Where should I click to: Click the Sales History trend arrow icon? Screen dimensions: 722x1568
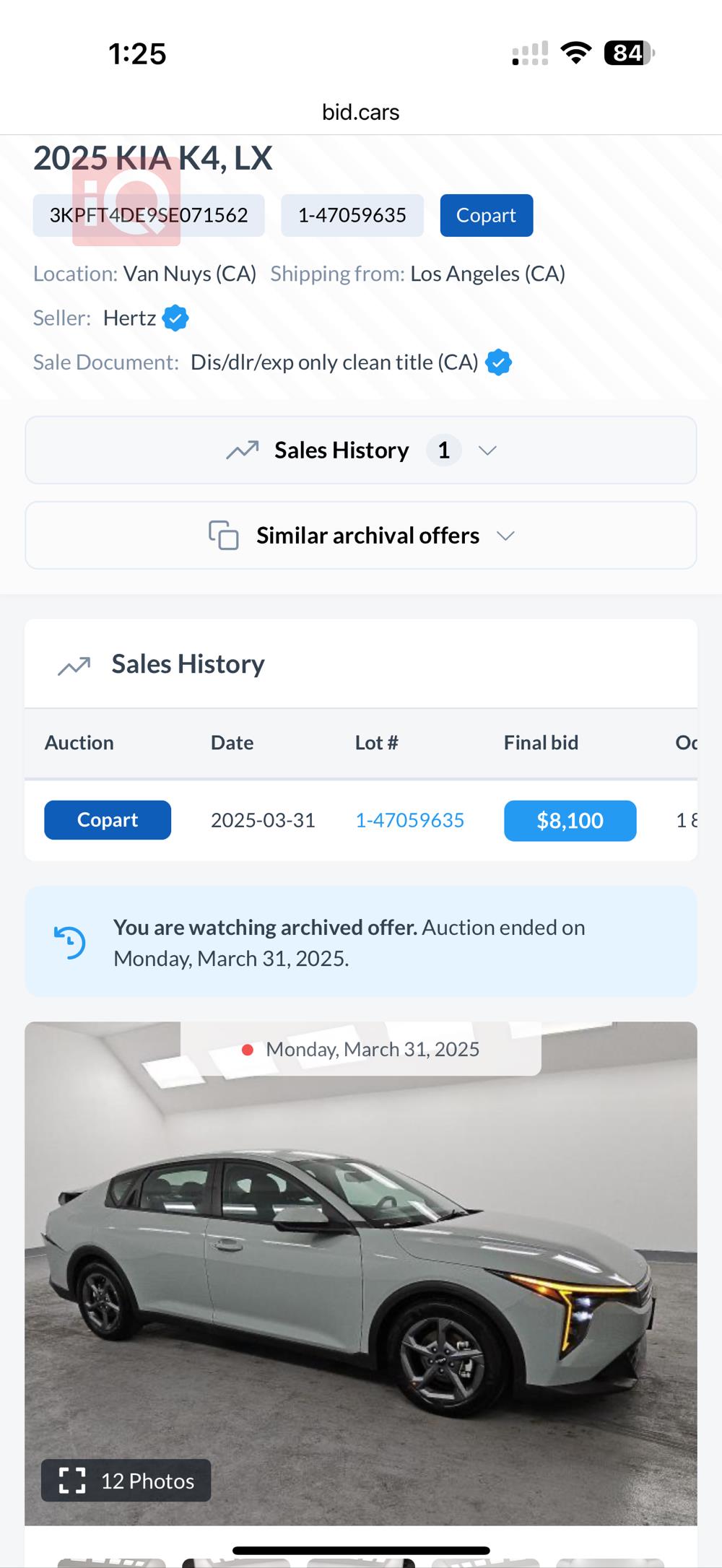(243, 450)
